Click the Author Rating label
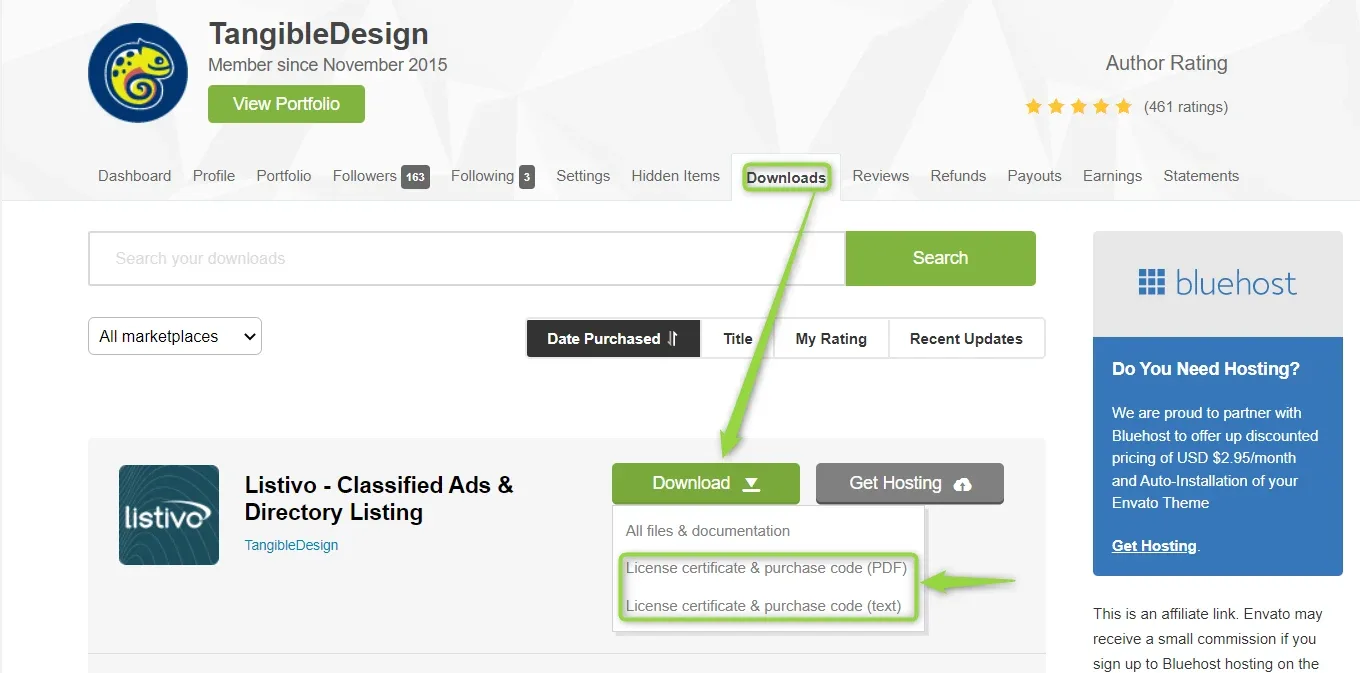1360x673 pixels. (1166, 63)
